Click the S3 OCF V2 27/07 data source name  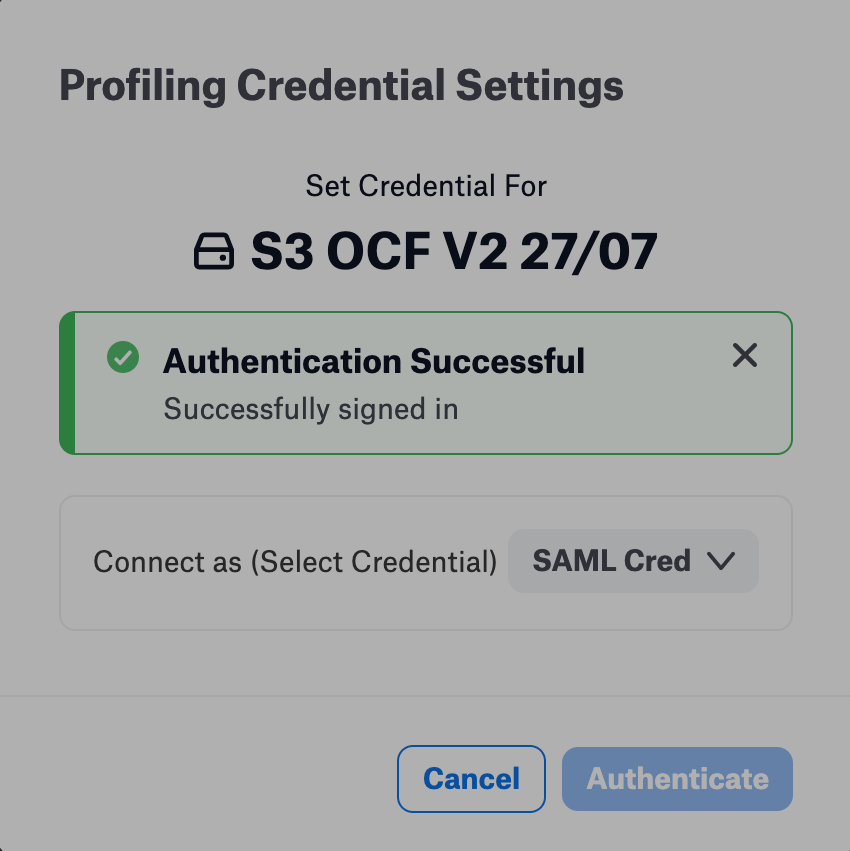pos(454,251)
